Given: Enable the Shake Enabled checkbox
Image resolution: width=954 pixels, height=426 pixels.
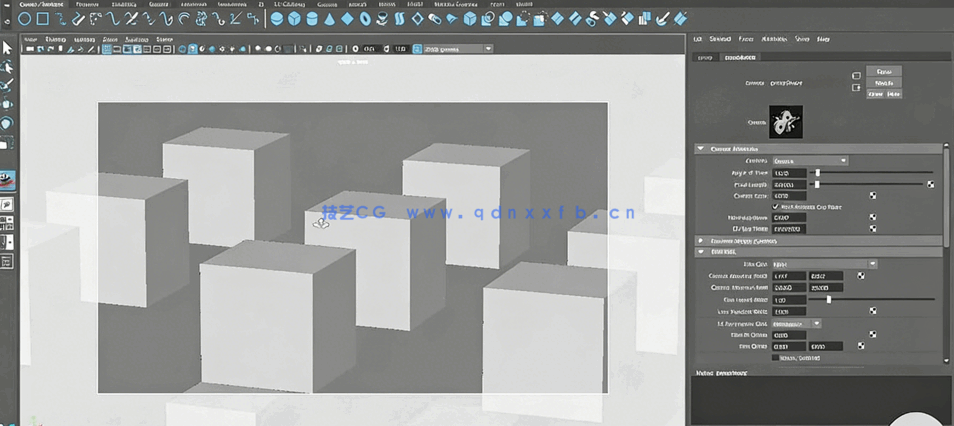Looking at the screenshot, I should coord(776,357).
